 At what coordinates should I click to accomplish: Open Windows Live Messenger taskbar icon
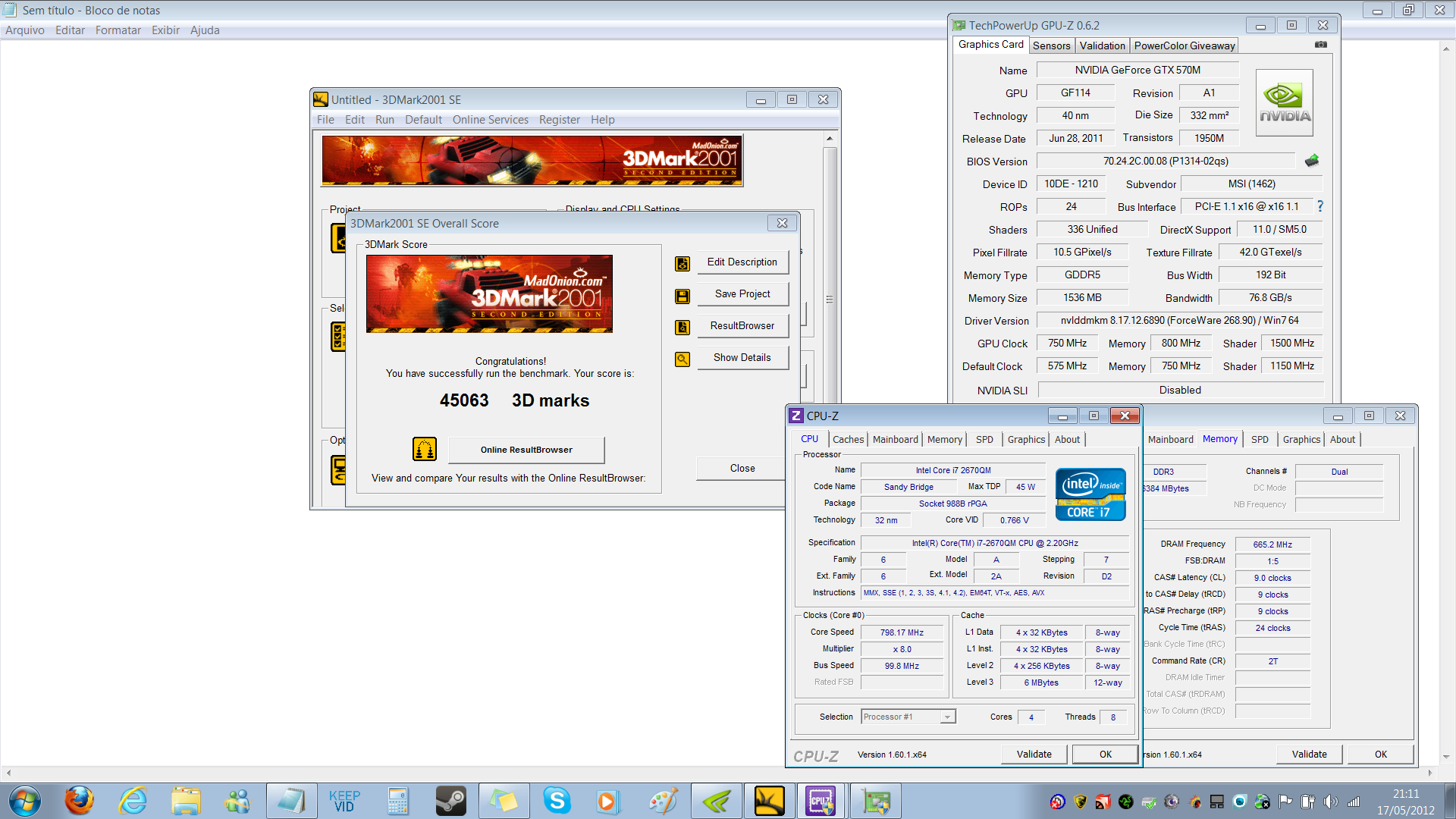[x=238, y=801]
